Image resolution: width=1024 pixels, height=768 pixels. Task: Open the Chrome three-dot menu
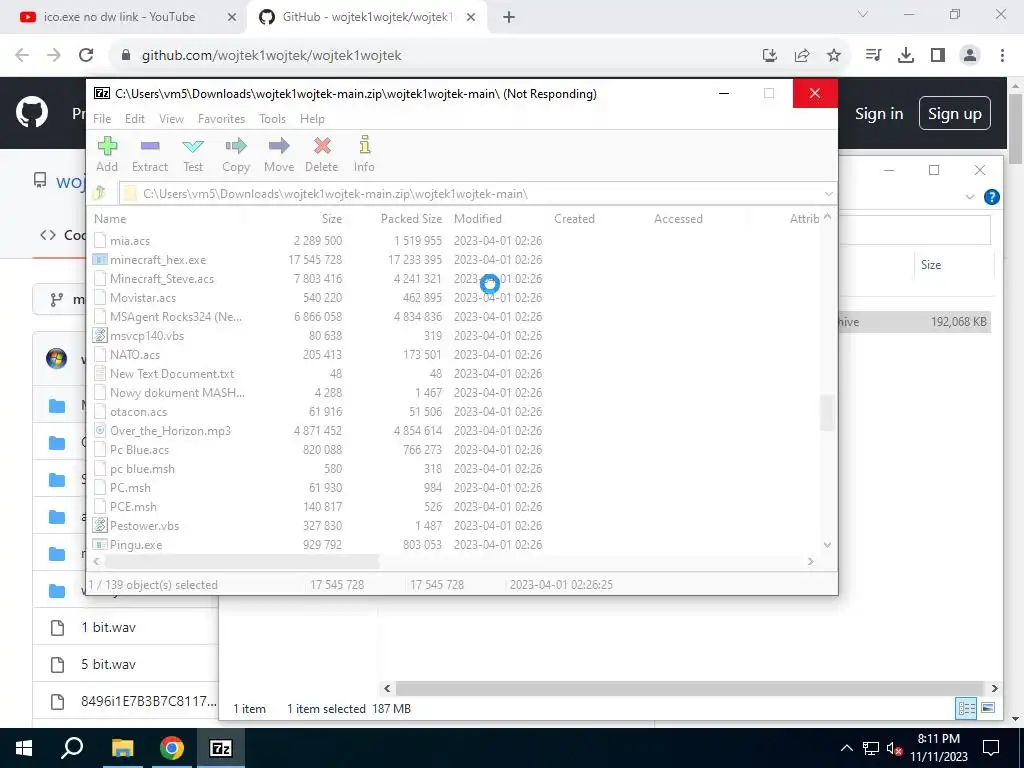pyautogui.click(x=1002, y=56)
